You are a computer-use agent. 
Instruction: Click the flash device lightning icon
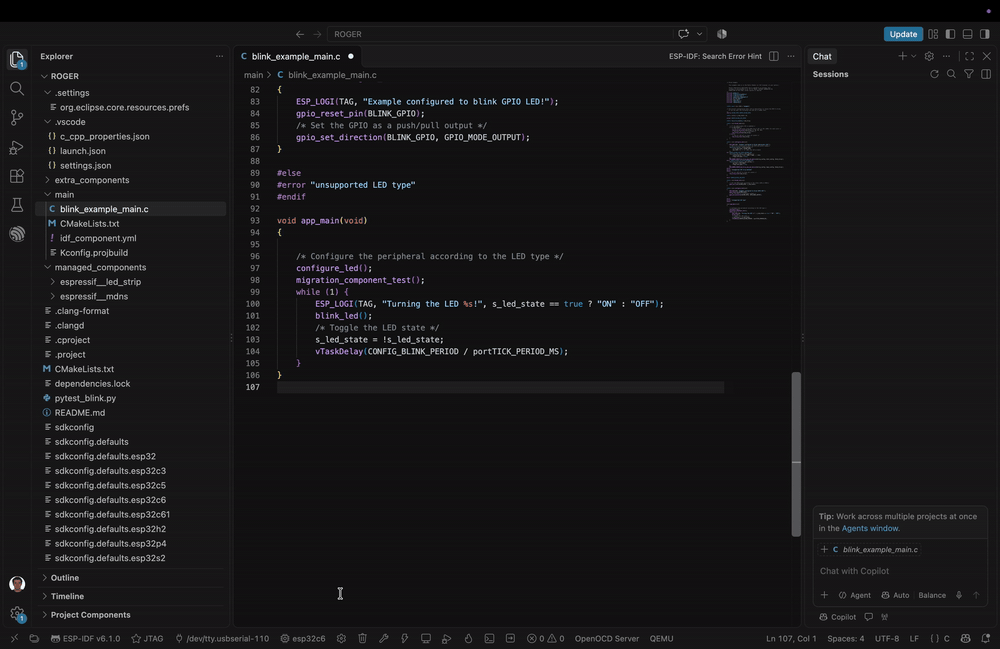[404, 638]
